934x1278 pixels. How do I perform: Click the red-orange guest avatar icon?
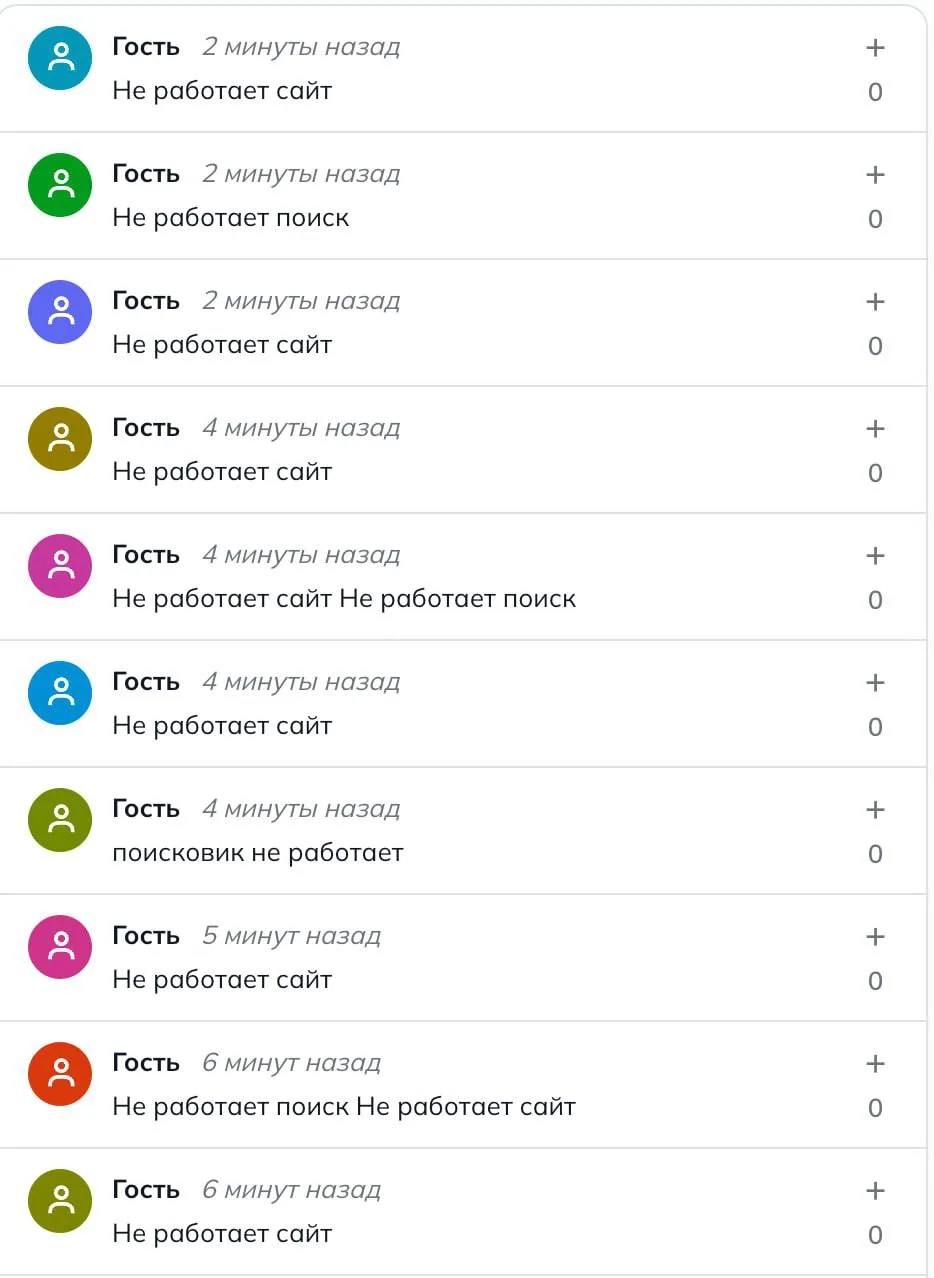coord(60,1074)
